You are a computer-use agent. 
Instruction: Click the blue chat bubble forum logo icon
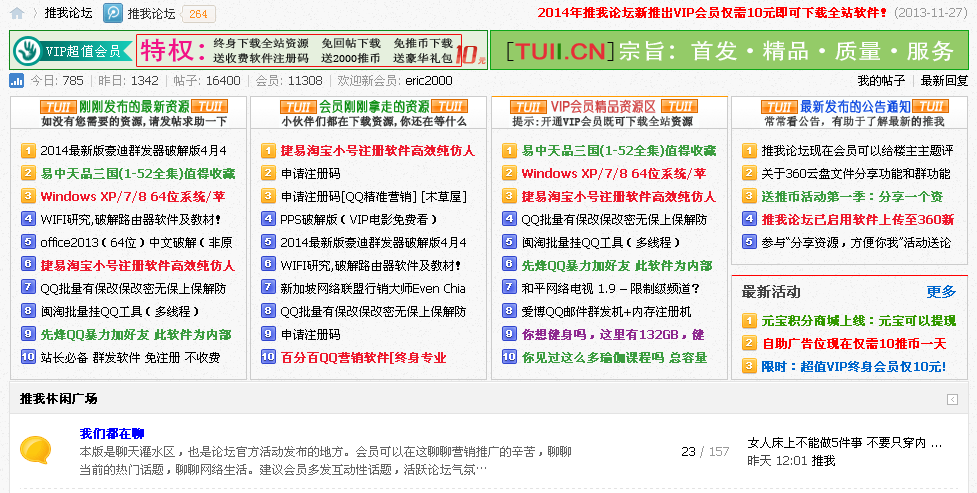click(113, 13)
